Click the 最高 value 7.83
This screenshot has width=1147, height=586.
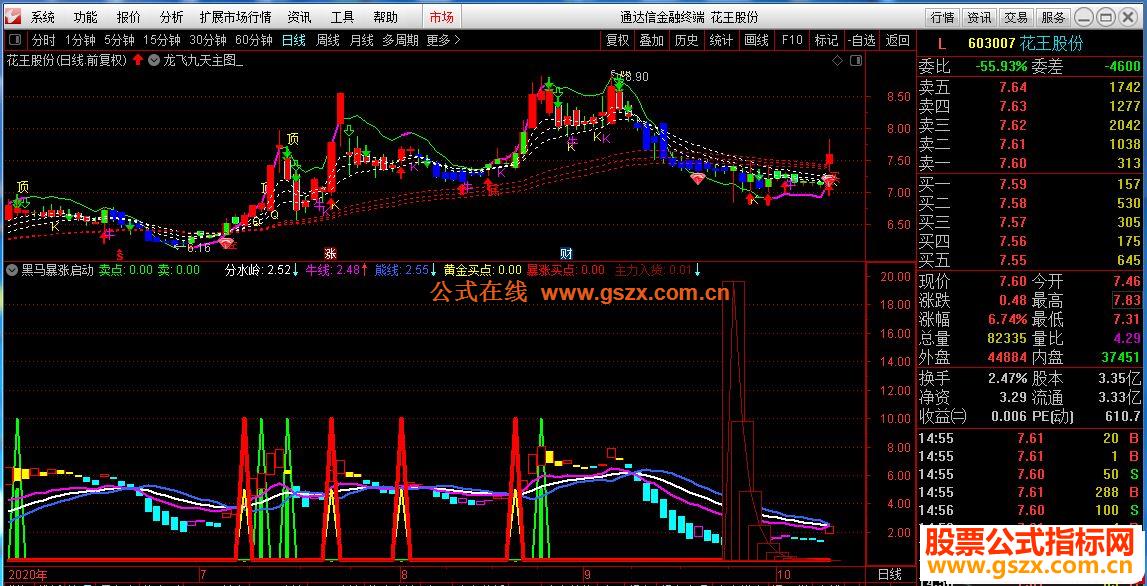pos(1127,301)
